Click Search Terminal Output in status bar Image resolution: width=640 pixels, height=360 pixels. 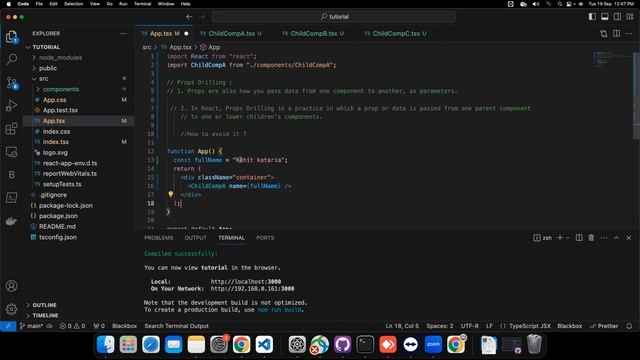pyautogui.click(x=176, y=326)
